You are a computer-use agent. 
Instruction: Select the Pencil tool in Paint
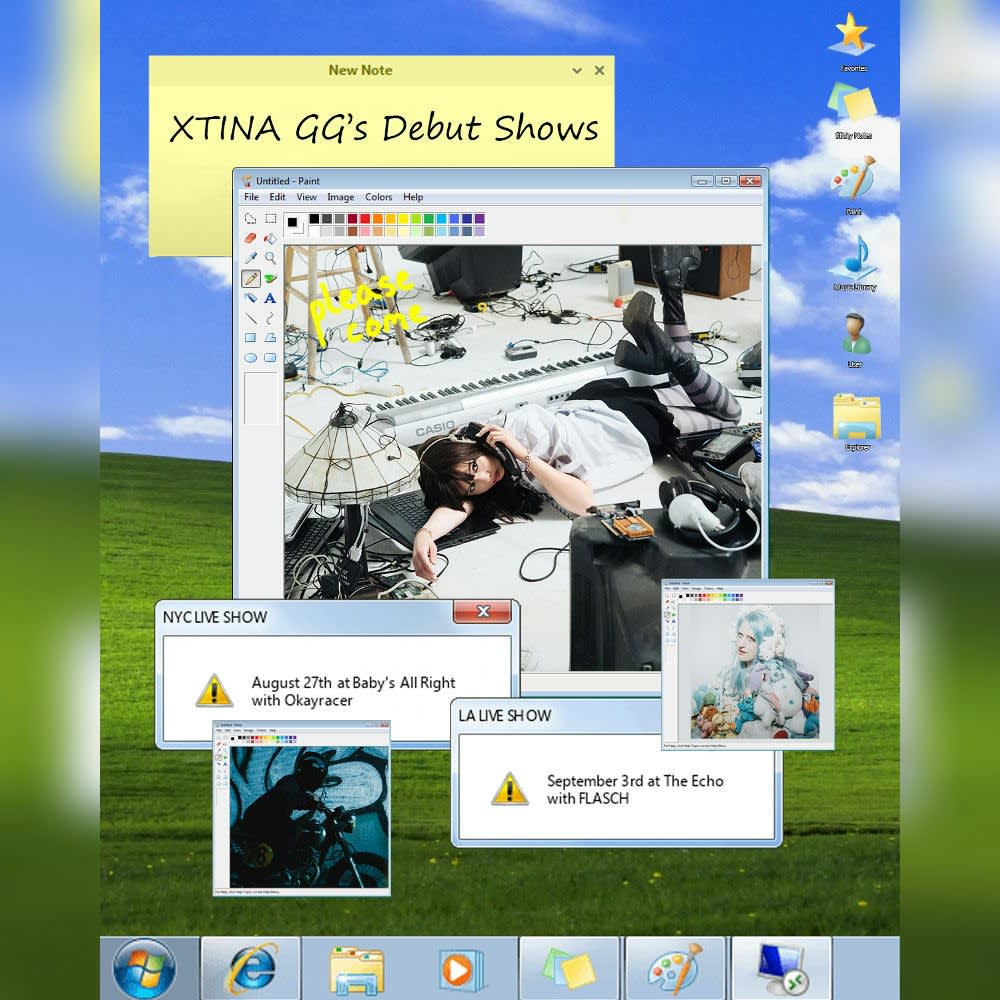point(251,279)
